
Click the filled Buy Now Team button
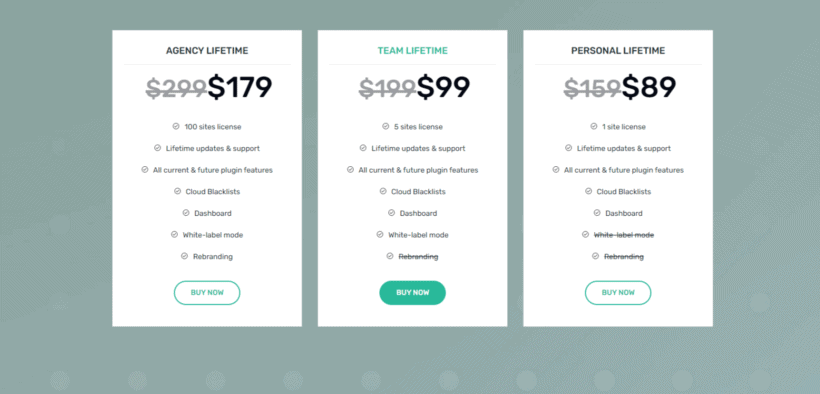click(x=413, y=293)
